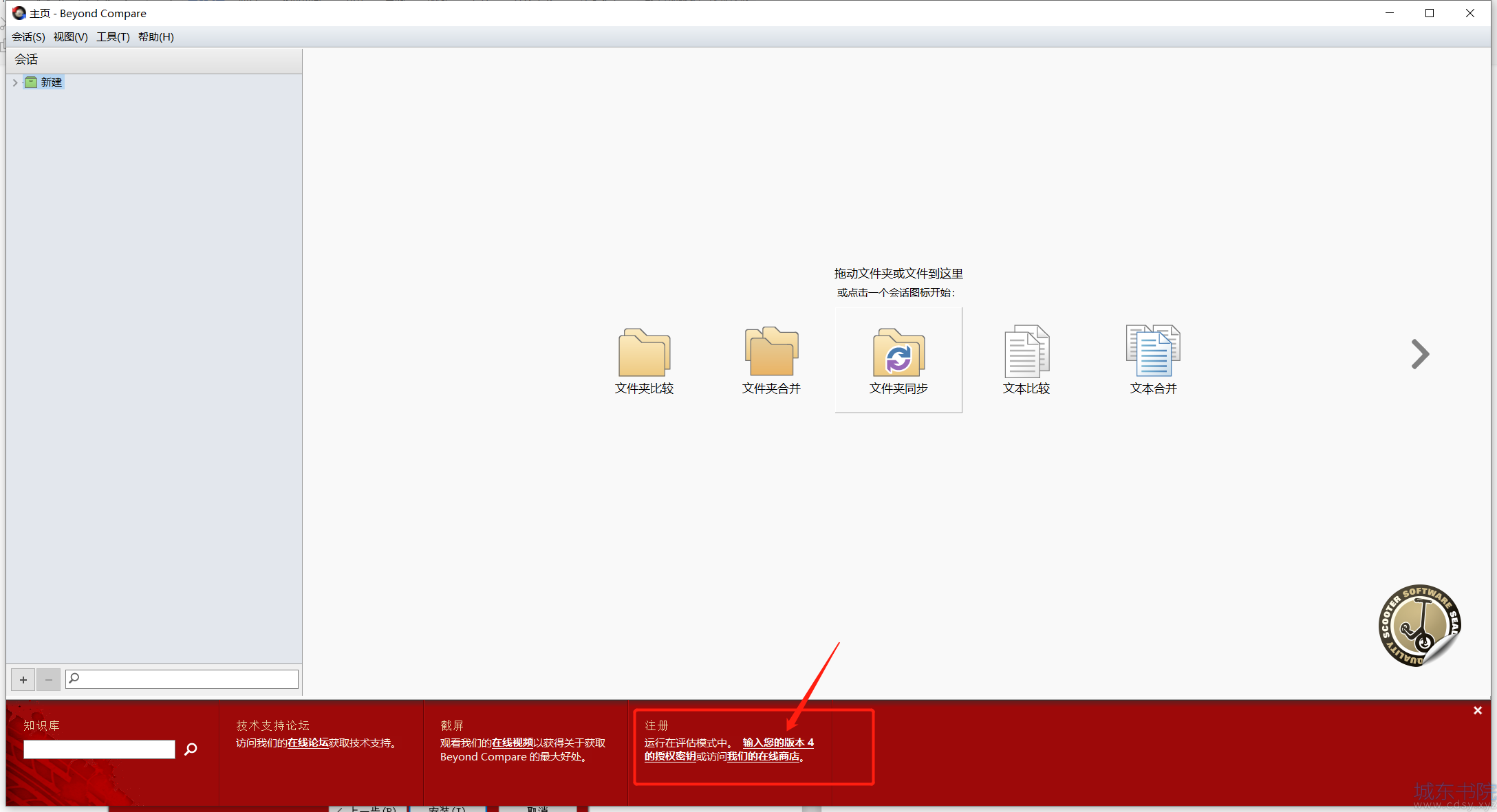Viewport: 1497px width, 812px height.
Task: Click the Beyond Compare title bar icon
Action: pos(19,13)
